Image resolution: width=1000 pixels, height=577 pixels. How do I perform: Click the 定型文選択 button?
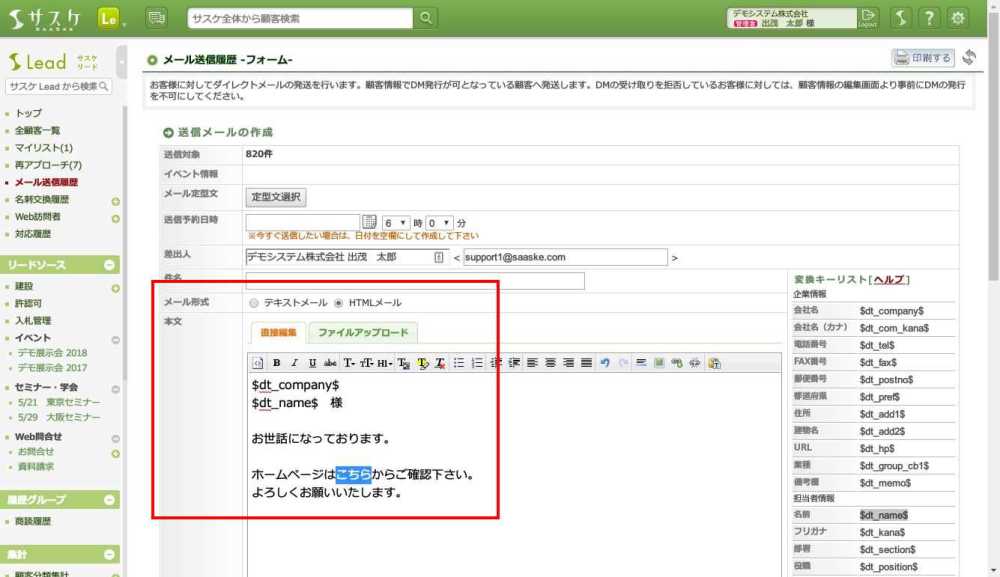tap(275, 197)
